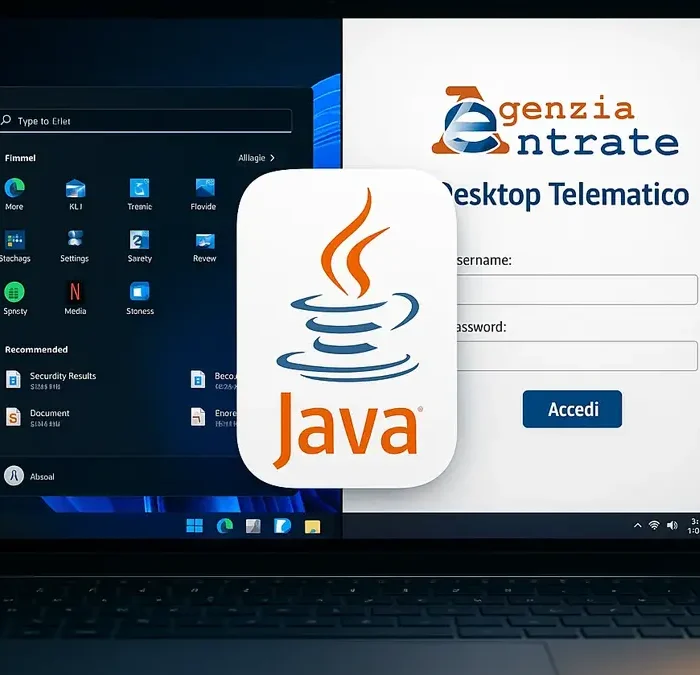Launch the KL1 app from pinned apps
This screenshot has width=700, height=675.
pyautogui.click(x=75, y=188)
